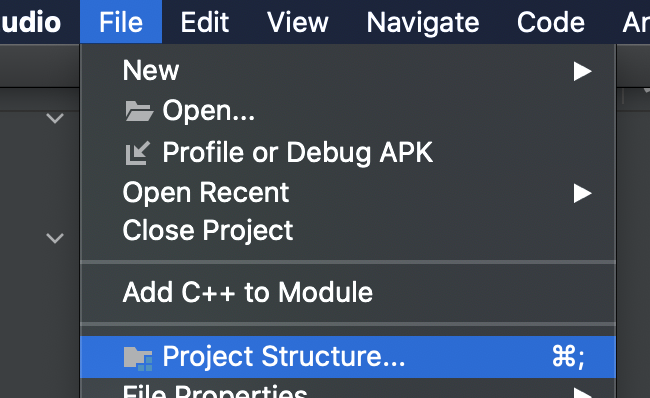Open the File menu
Screen dimensions: 650x398
coord(121,22)
